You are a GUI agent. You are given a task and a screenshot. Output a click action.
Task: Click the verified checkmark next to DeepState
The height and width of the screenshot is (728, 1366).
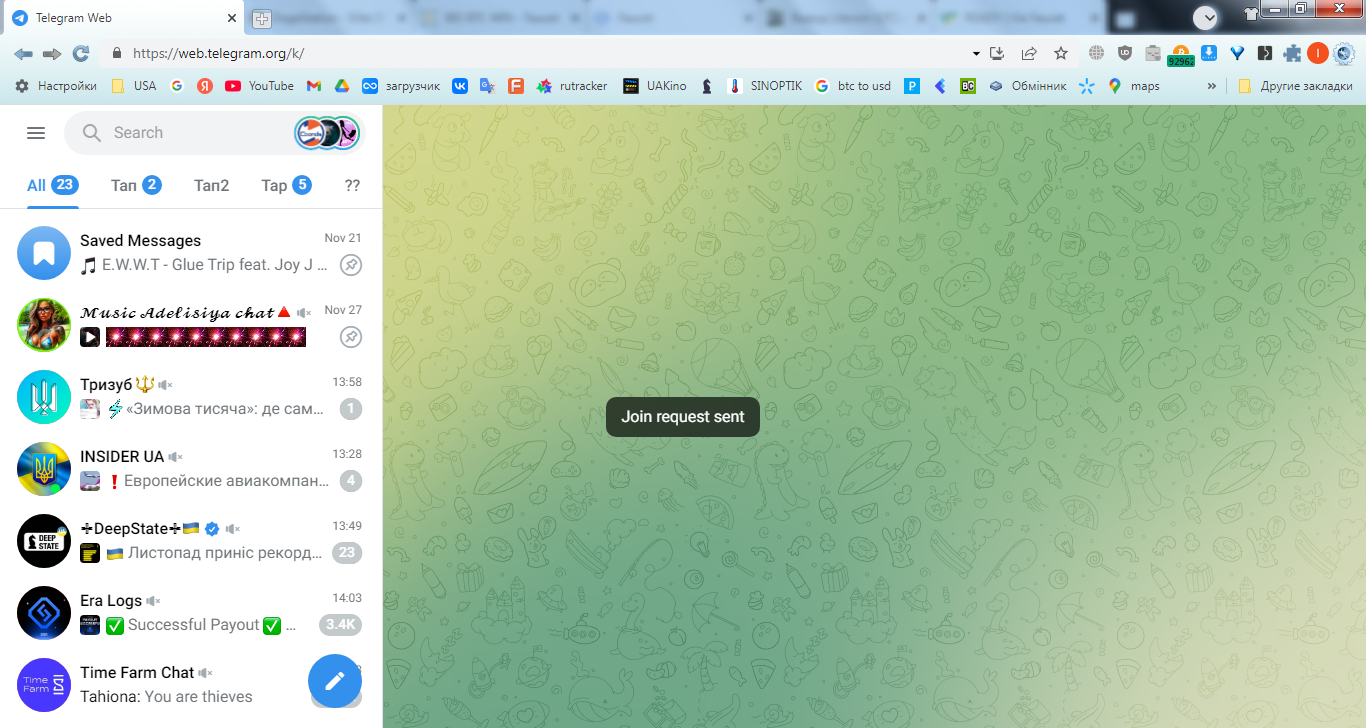[x=212, y=529]
